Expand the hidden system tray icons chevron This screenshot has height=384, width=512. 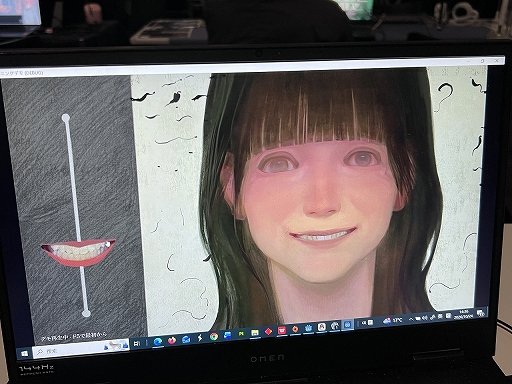click(x=411, y=319)
